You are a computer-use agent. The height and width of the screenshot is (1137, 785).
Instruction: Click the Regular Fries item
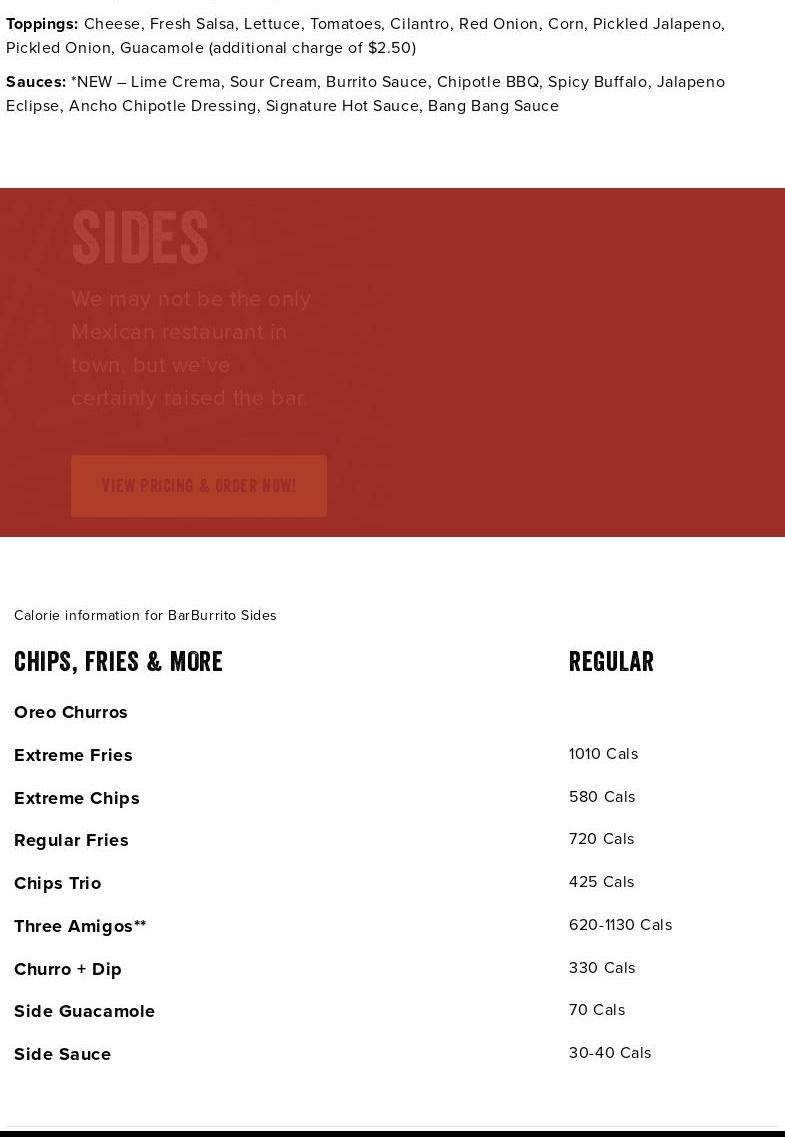tap(71, 840)
